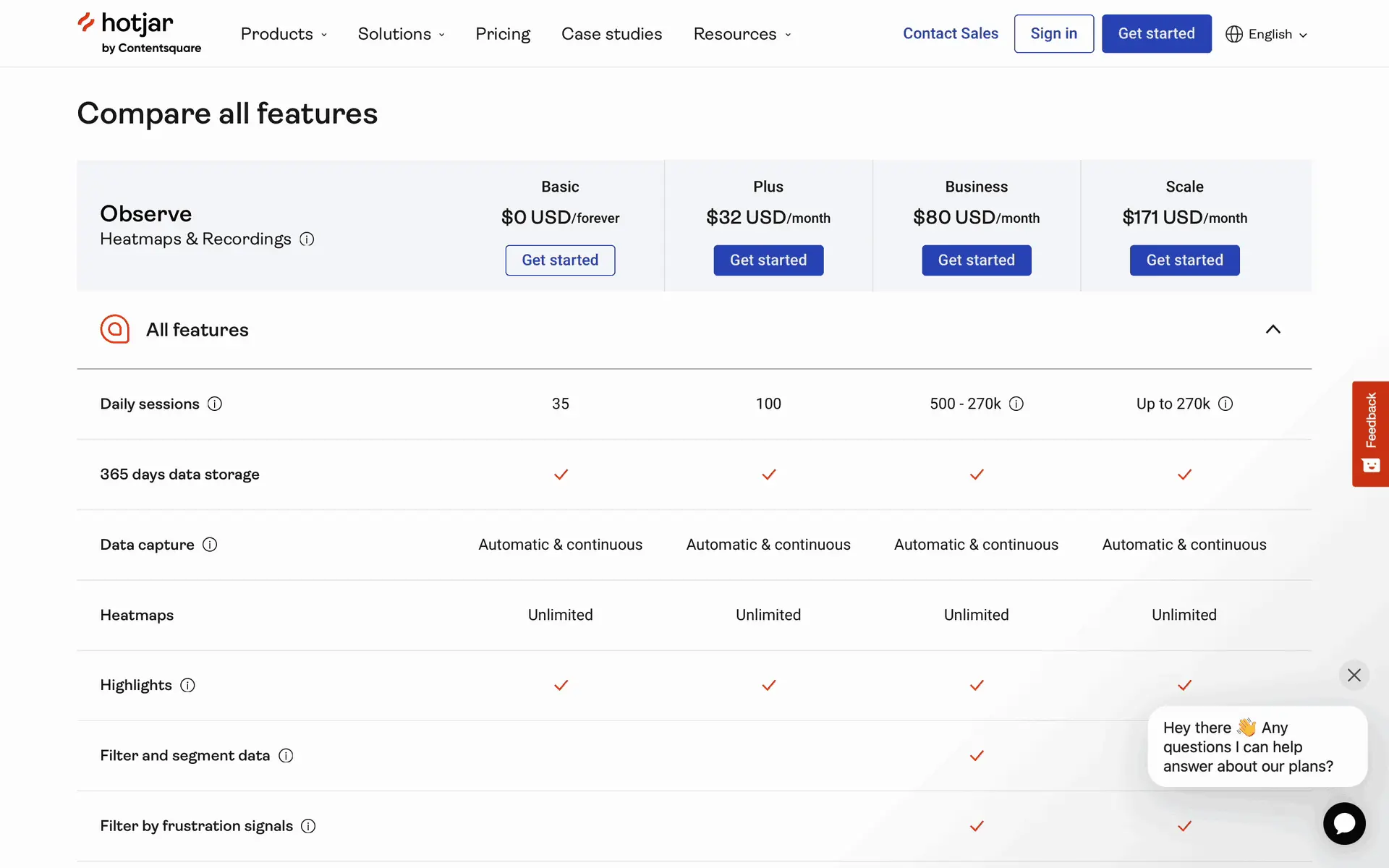Collapse the All features section
The width and height of the screenshot is (1389, 868).
coord(1273,330)
